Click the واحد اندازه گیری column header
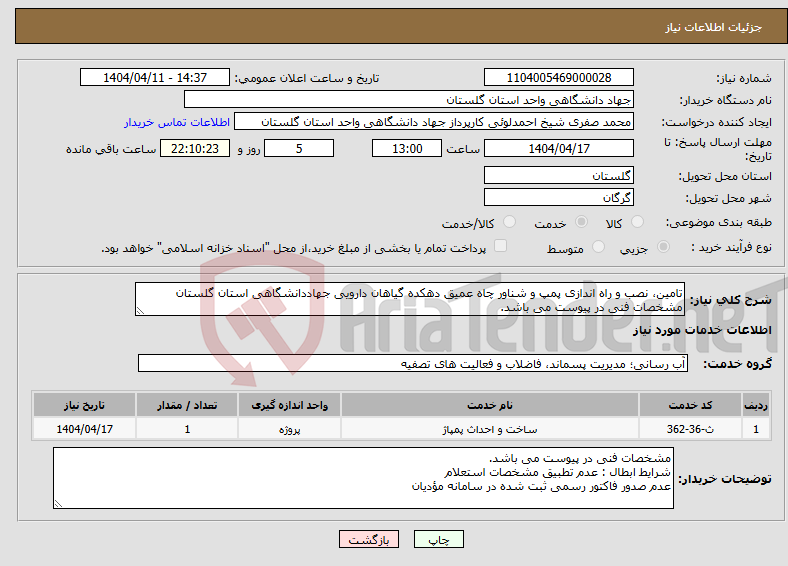788x566 pixels. [289, 405]
